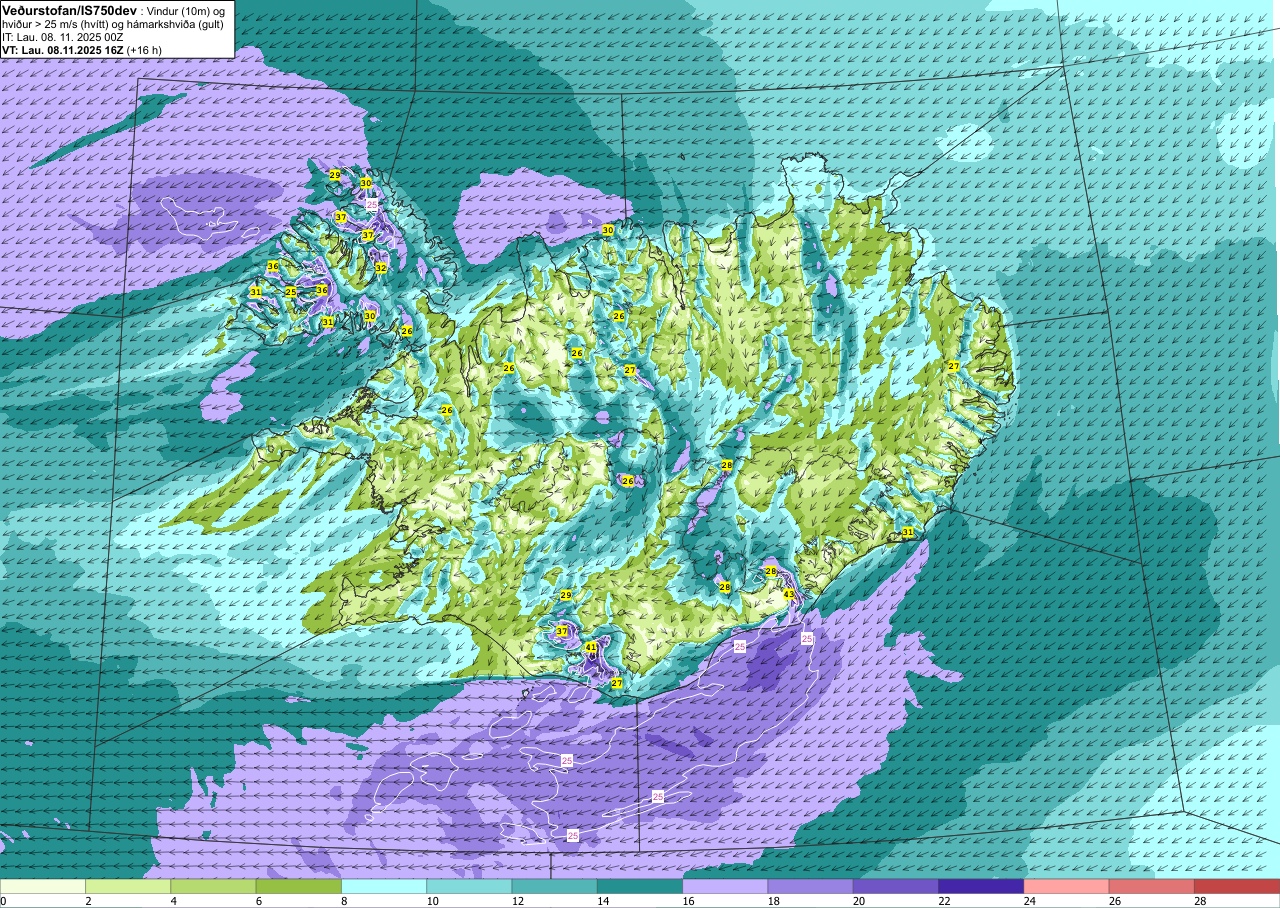Click the 20–22 m/s legend color swatch
This screenshot has height=908, width=1280.
point(896,886)
